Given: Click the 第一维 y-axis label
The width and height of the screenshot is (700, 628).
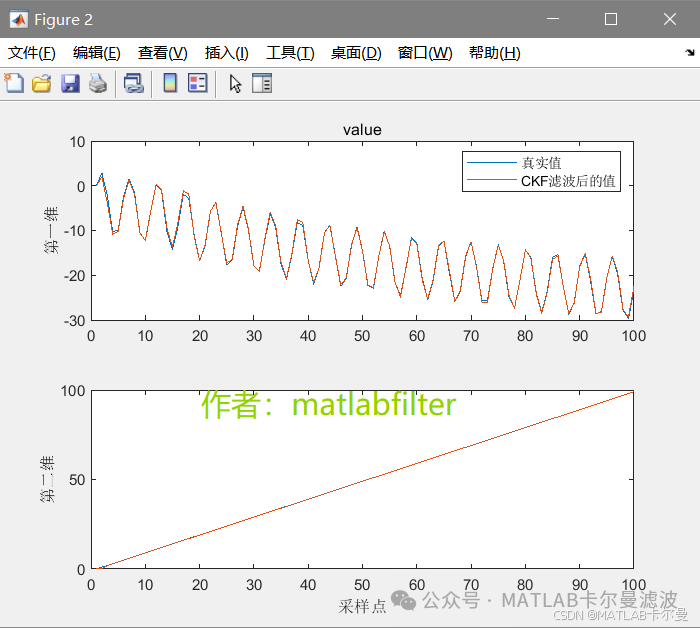Looking at the screenshot, I should (x=51, y=230).
